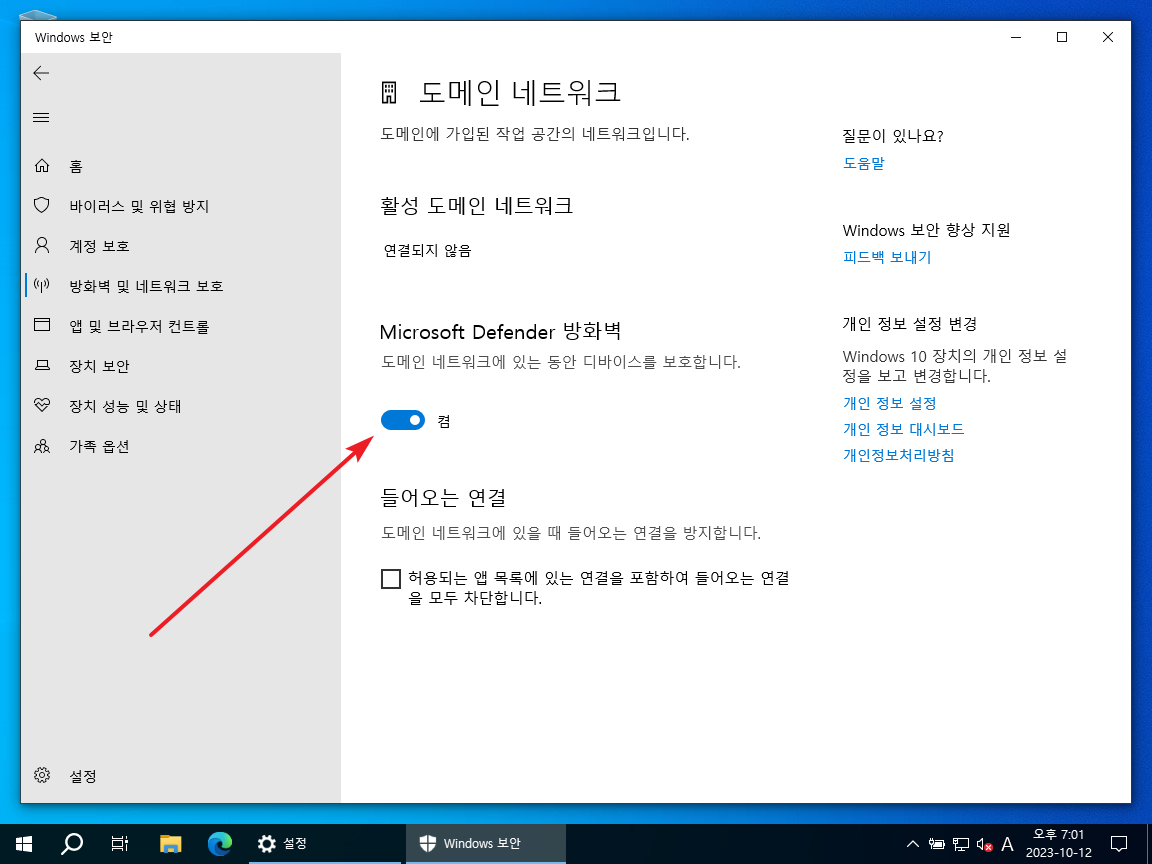
Task: Click the virus protection shield icon
Action: pyautogui.click(x=42, y=205)
